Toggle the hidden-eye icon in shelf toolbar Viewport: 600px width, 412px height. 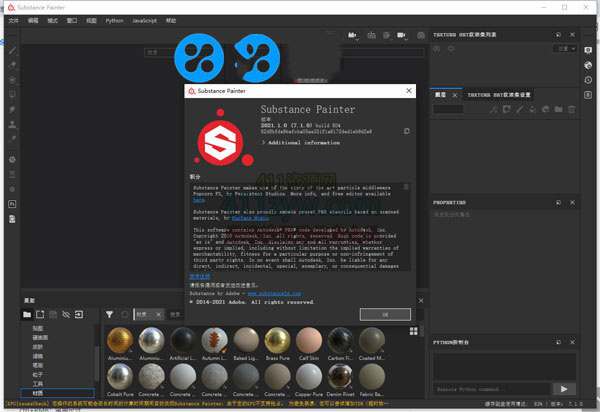coord(64,314)
